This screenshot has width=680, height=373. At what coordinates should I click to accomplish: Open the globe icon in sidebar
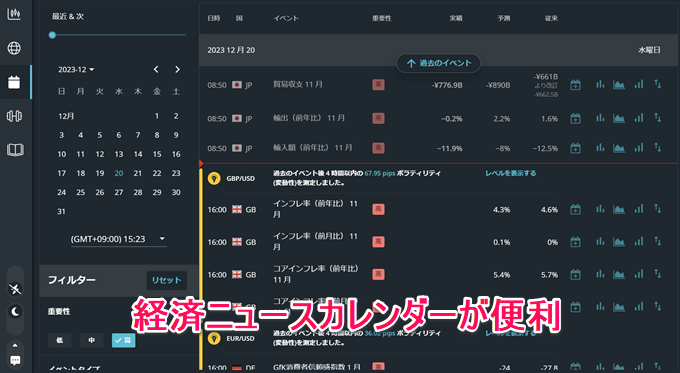click(x=14, y=48)
